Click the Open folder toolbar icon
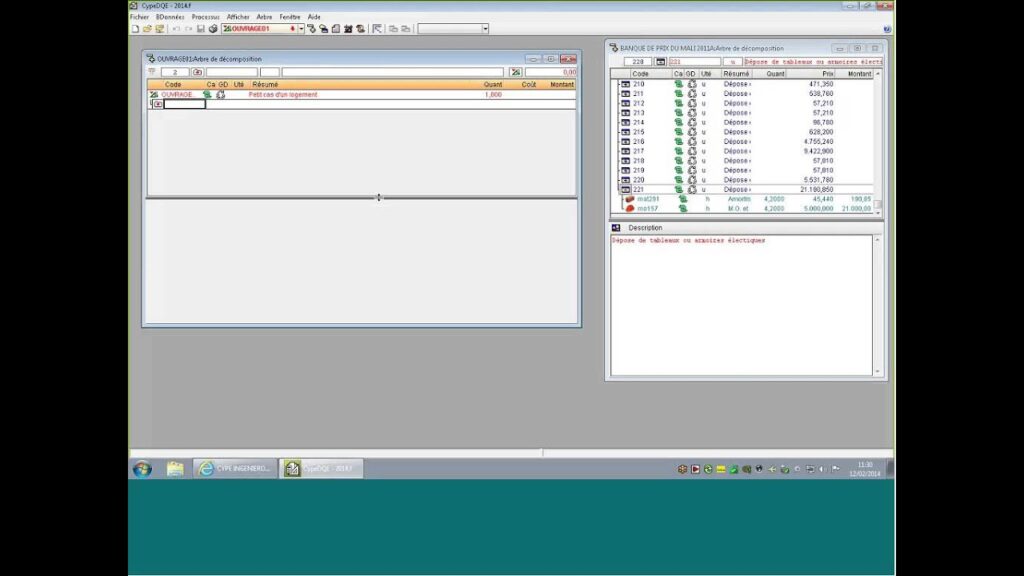Screen dimensions: 1024x576 (146, 29)
